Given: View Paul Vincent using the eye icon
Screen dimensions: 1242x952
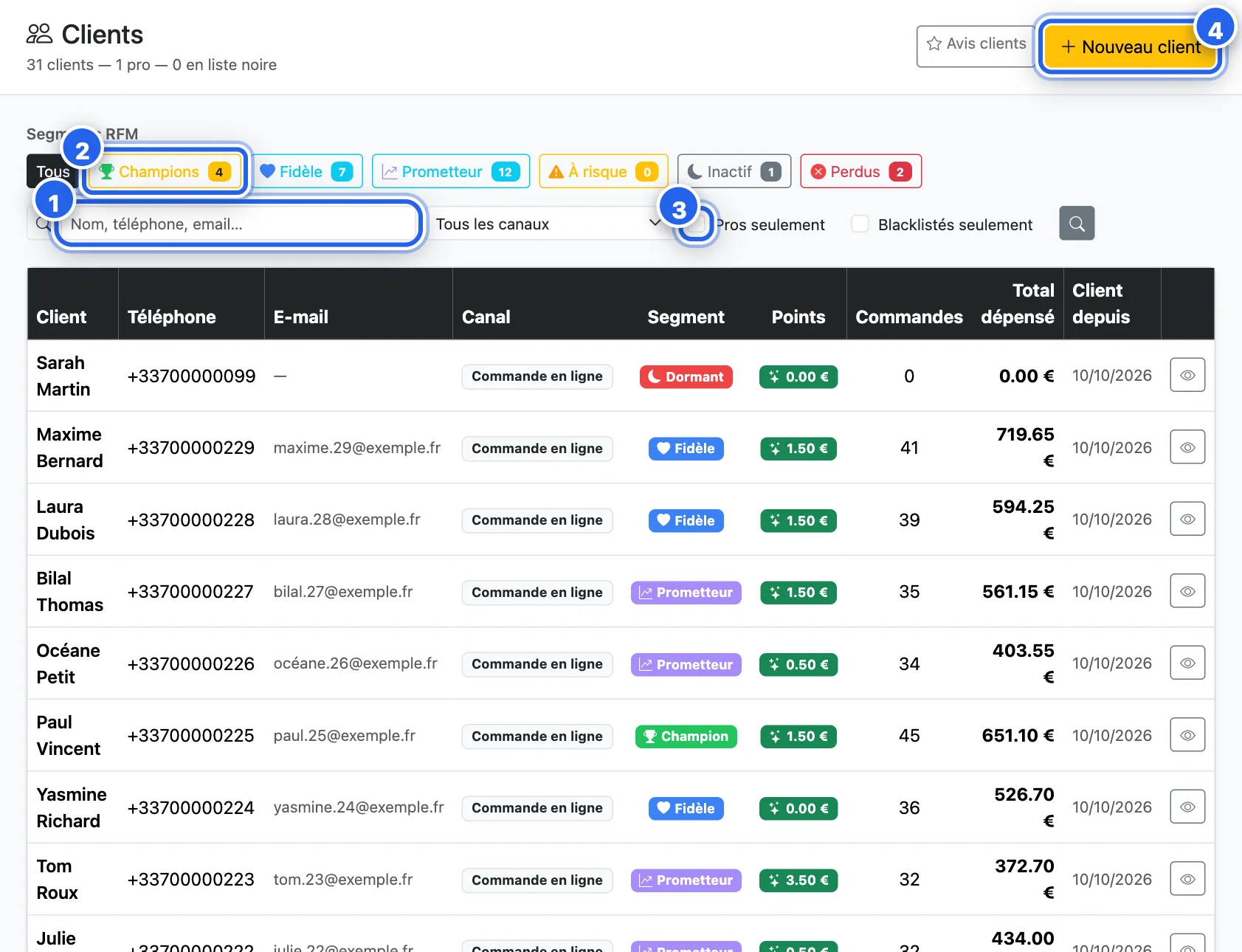Looking at the screenshot, I should [x=1187, y=735].
